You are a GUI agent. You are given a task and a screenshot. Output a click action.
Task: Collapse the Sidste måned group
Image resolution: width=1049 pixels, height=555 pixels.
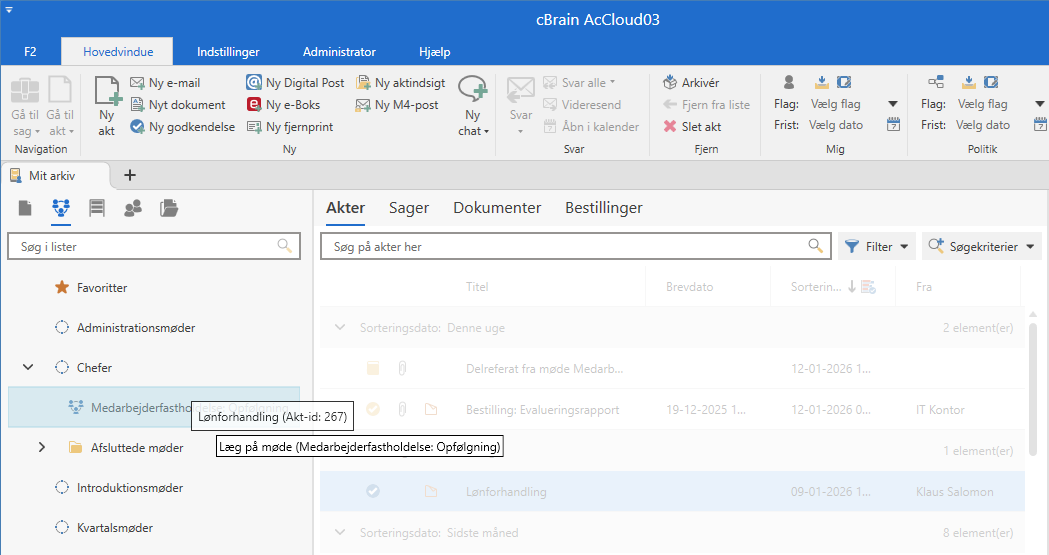click(x=340, y=533)
